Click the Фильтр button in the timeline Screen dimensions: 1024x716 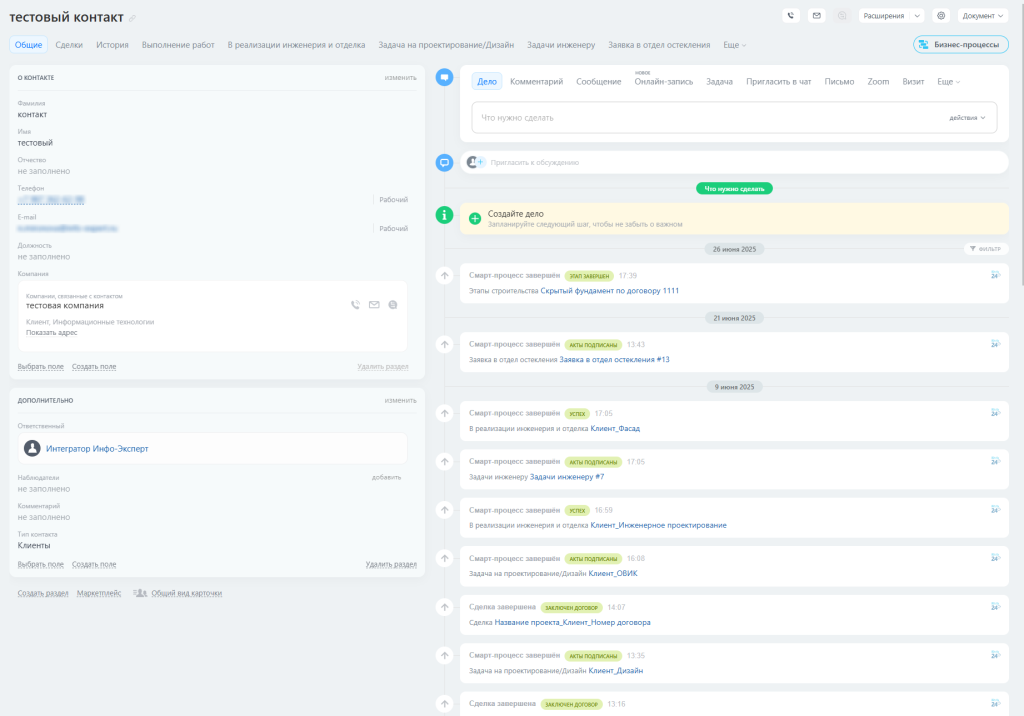pyautogui.click(x=985, y=248)
